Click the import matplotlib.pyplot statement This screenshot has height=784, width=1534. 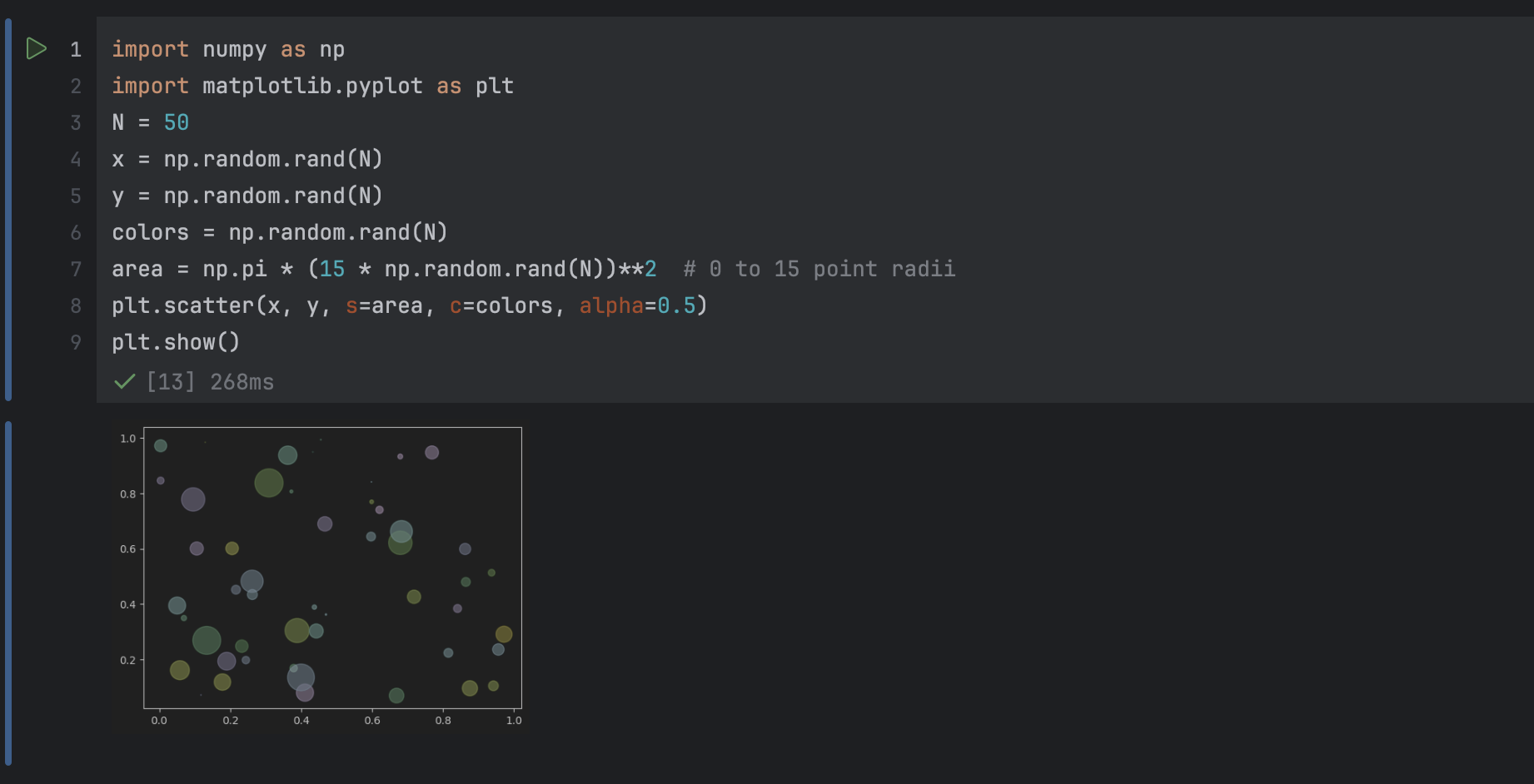coord(312,85)
